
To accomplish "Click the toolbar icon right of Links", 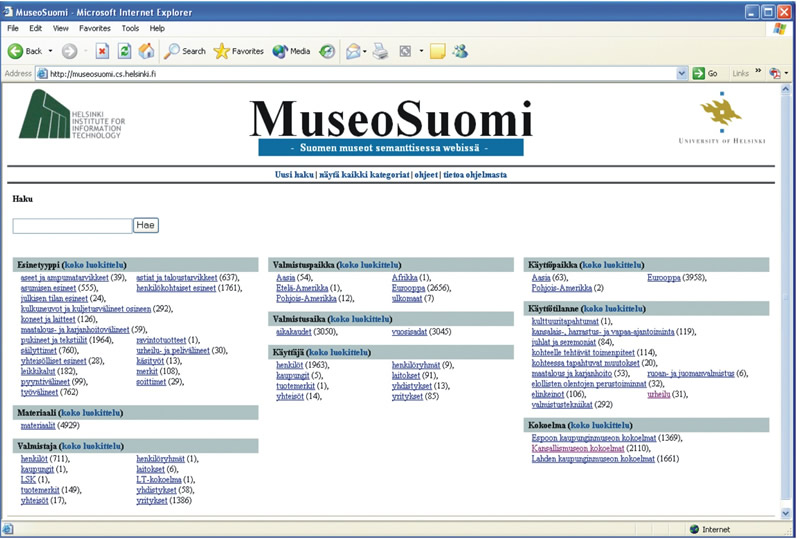I will pos(774,74).
